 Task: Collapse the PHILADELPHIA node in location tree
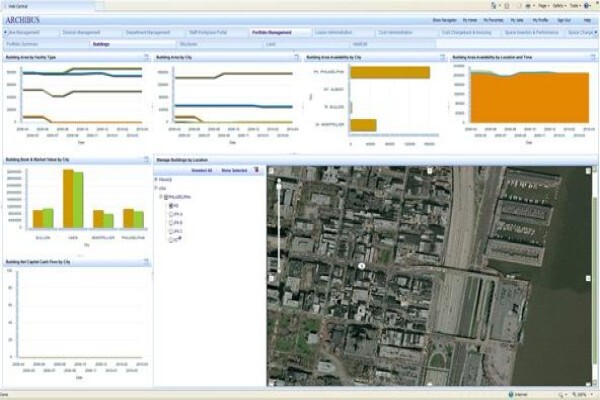pos(161,197)
